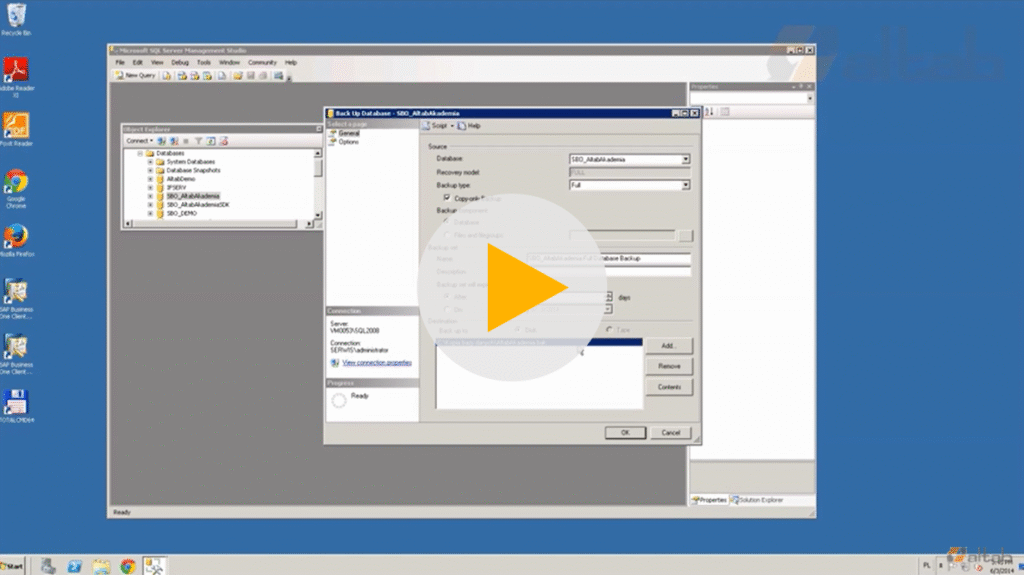Click Disconnect icon in Object Explorer toolbar
This screenshot has height=575, width=1024.
pyautogui.click(x=174, y=141)
